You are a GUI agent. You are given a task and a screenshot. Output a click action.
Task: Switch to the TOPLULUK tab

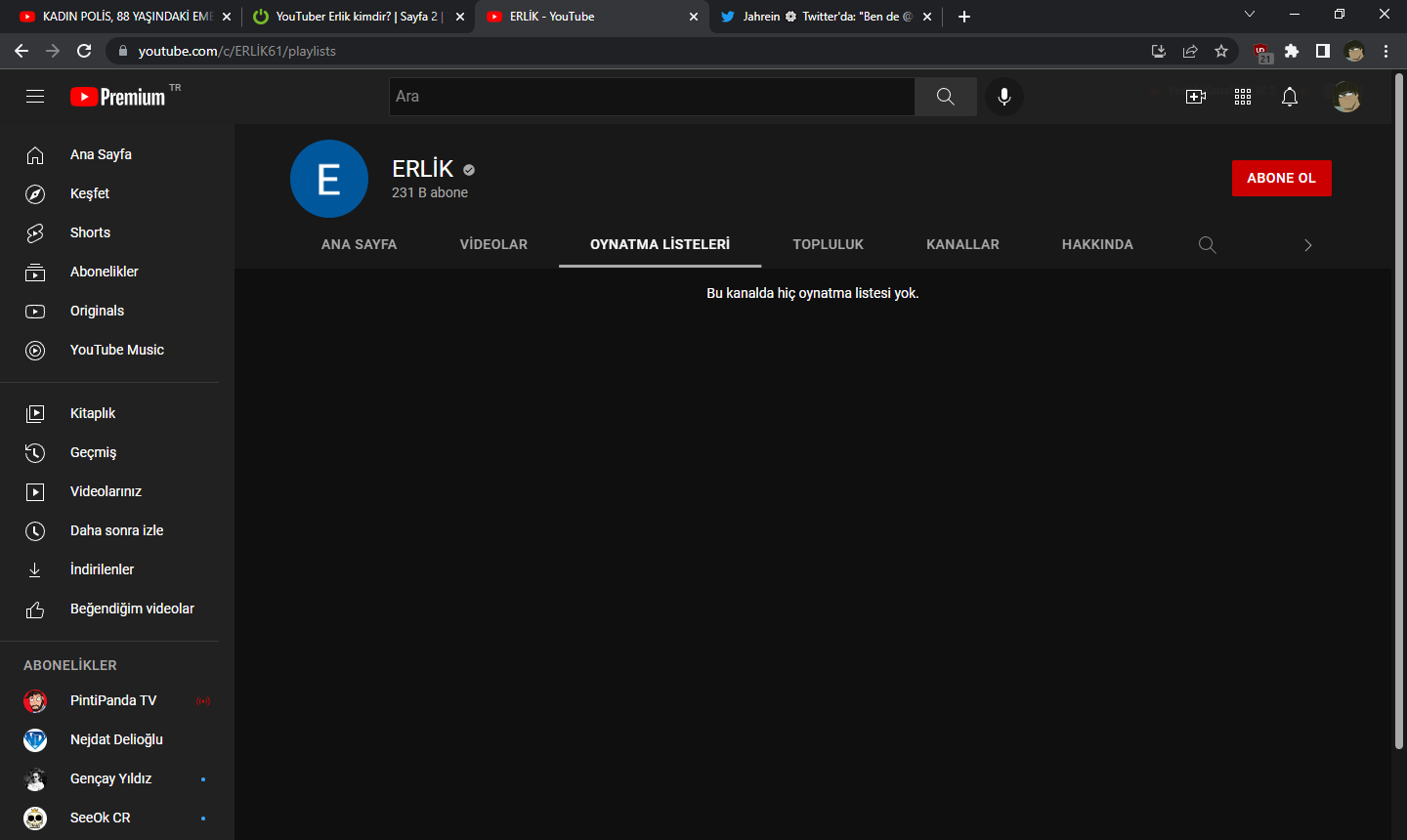tap(829, 244)
